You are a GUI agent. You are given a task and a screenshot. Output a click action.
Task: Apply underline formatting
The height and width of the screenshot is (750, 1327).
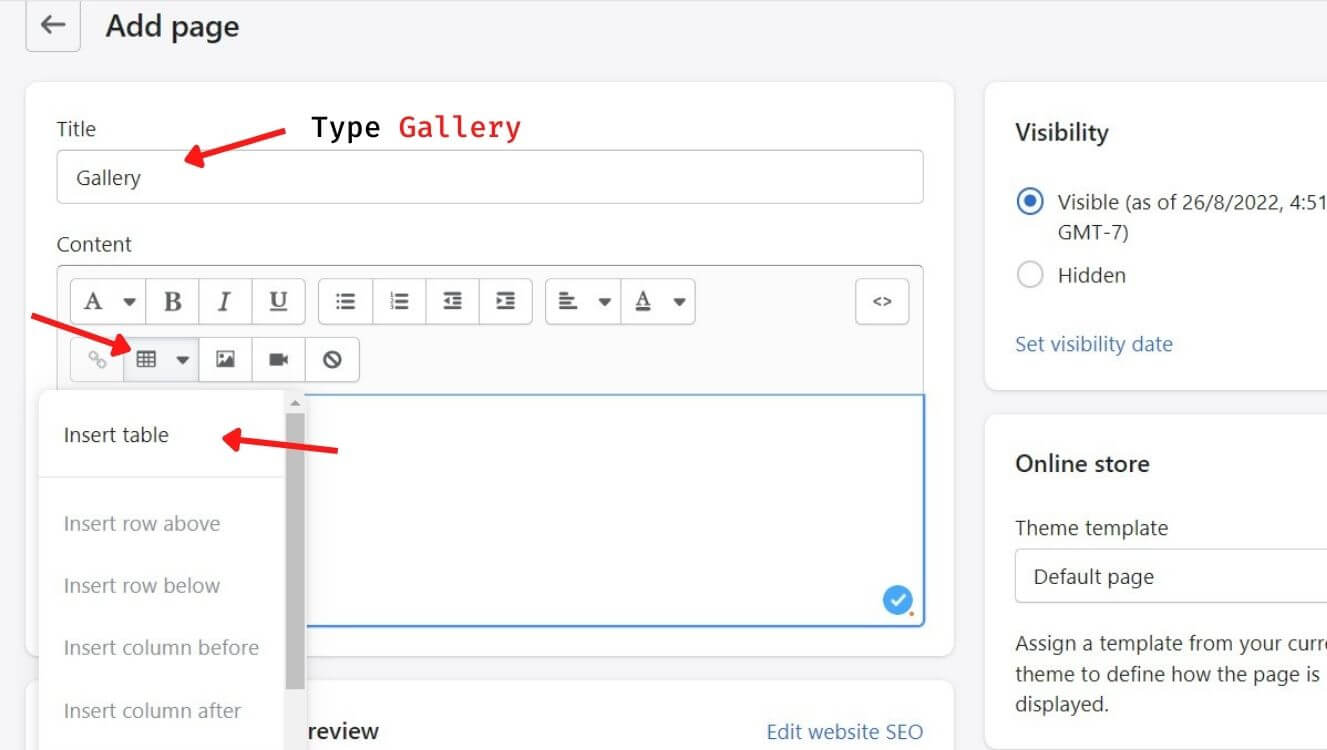[x=278, y=301]
